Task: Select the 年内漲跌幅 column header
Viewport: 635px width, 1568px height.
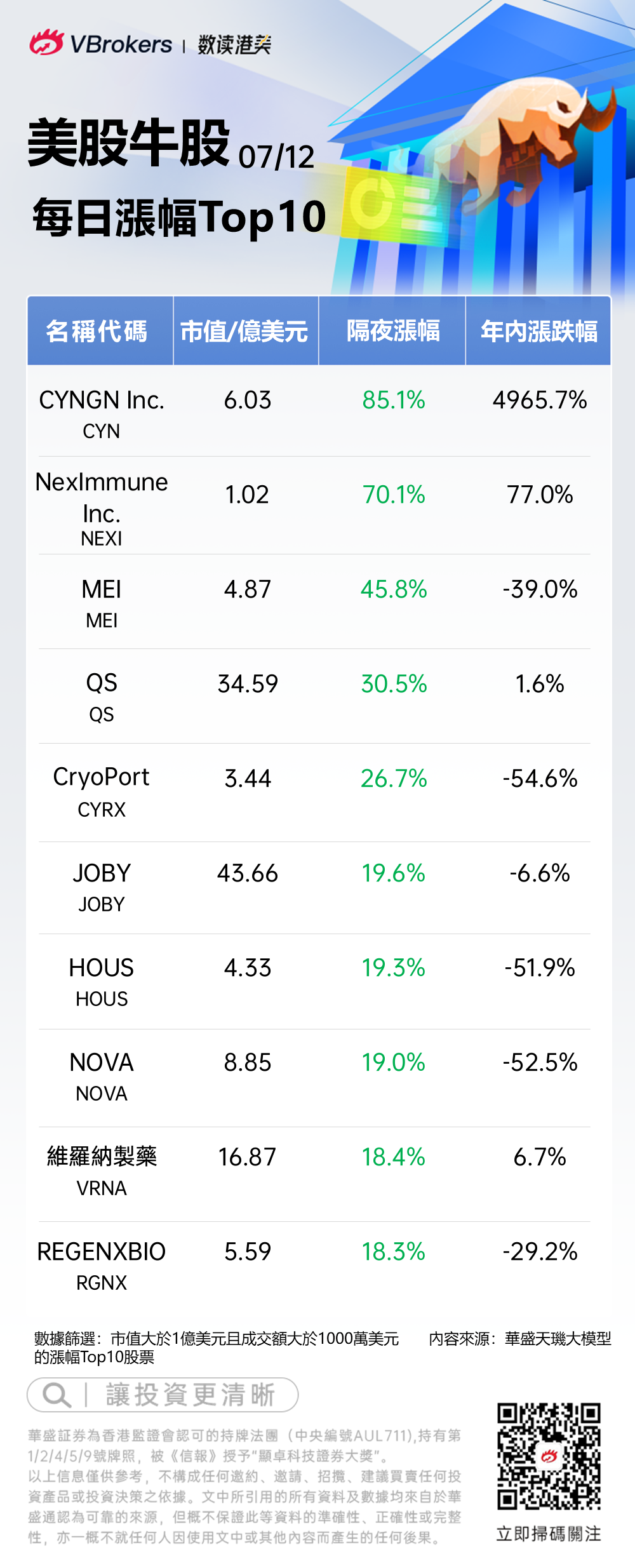Action: coord(538,331)
